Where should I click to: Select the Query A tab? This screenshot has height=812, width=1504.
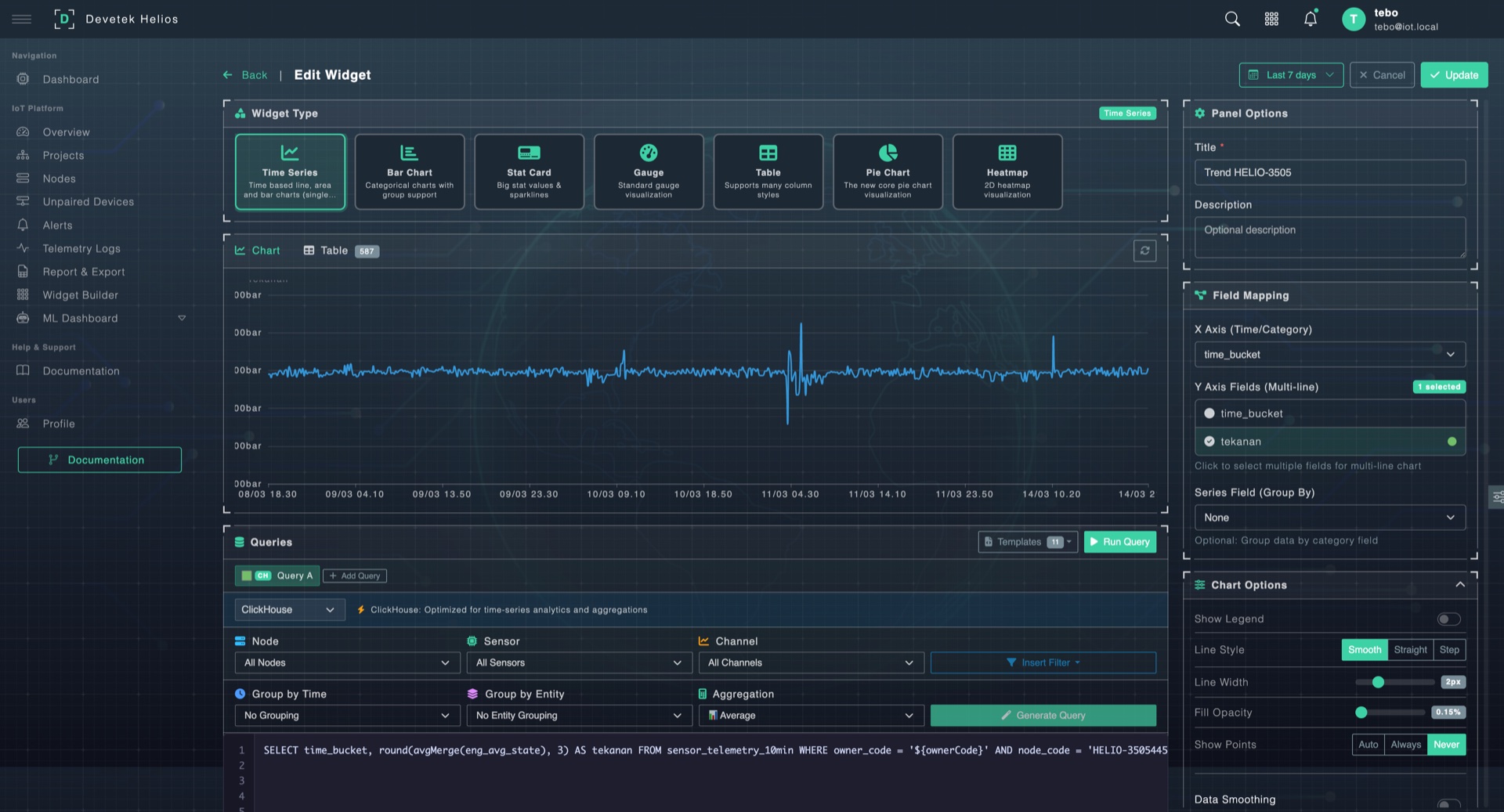tap(277, 576)
